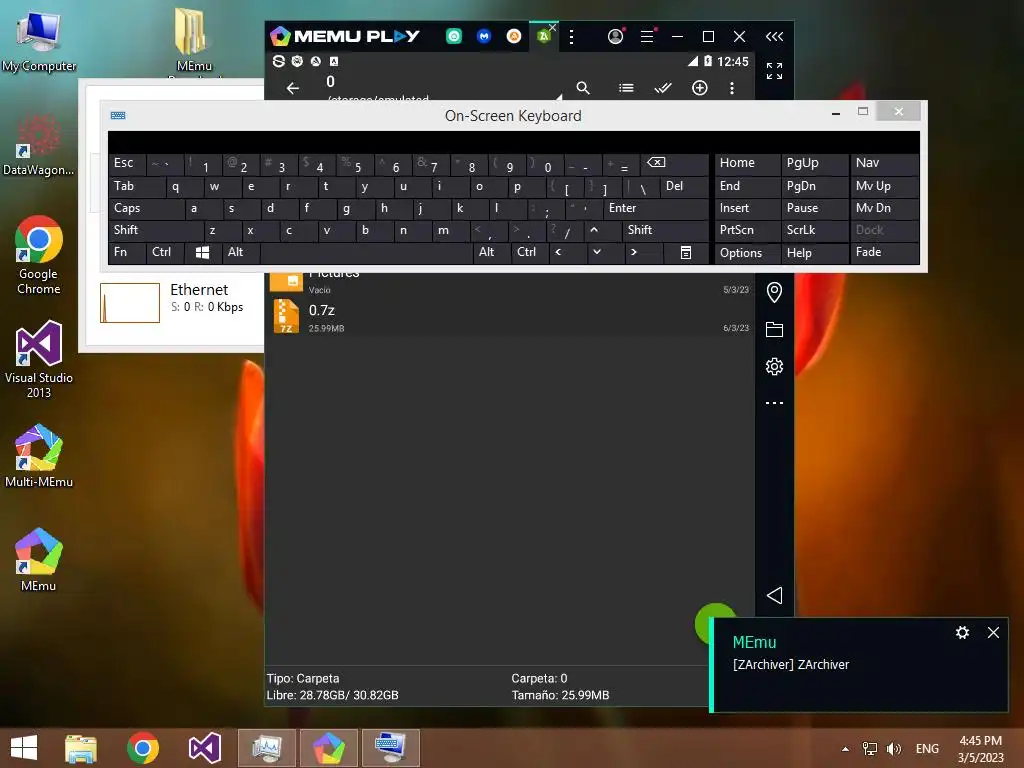Toggle ScrLk key on keyboard

(x=814, y=230)
